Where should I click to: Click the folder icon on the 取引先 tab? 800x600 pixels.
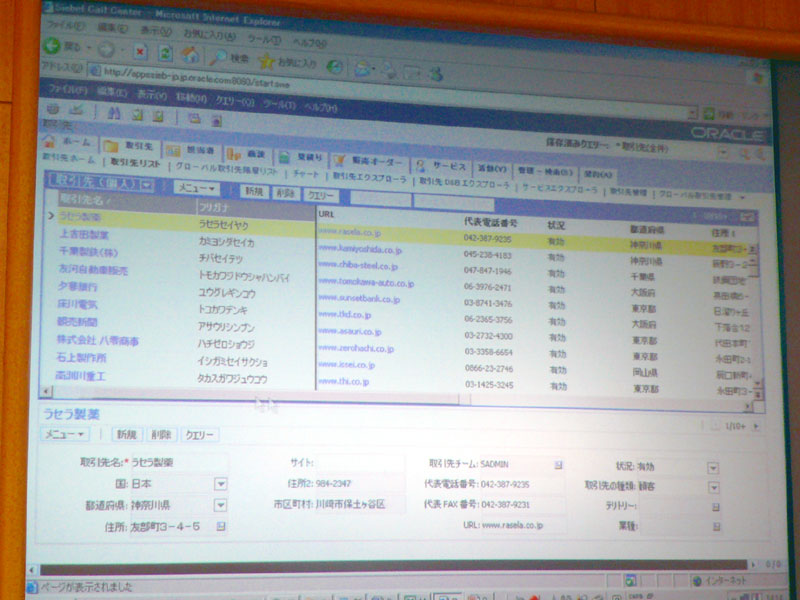click(x=110, y=146)
